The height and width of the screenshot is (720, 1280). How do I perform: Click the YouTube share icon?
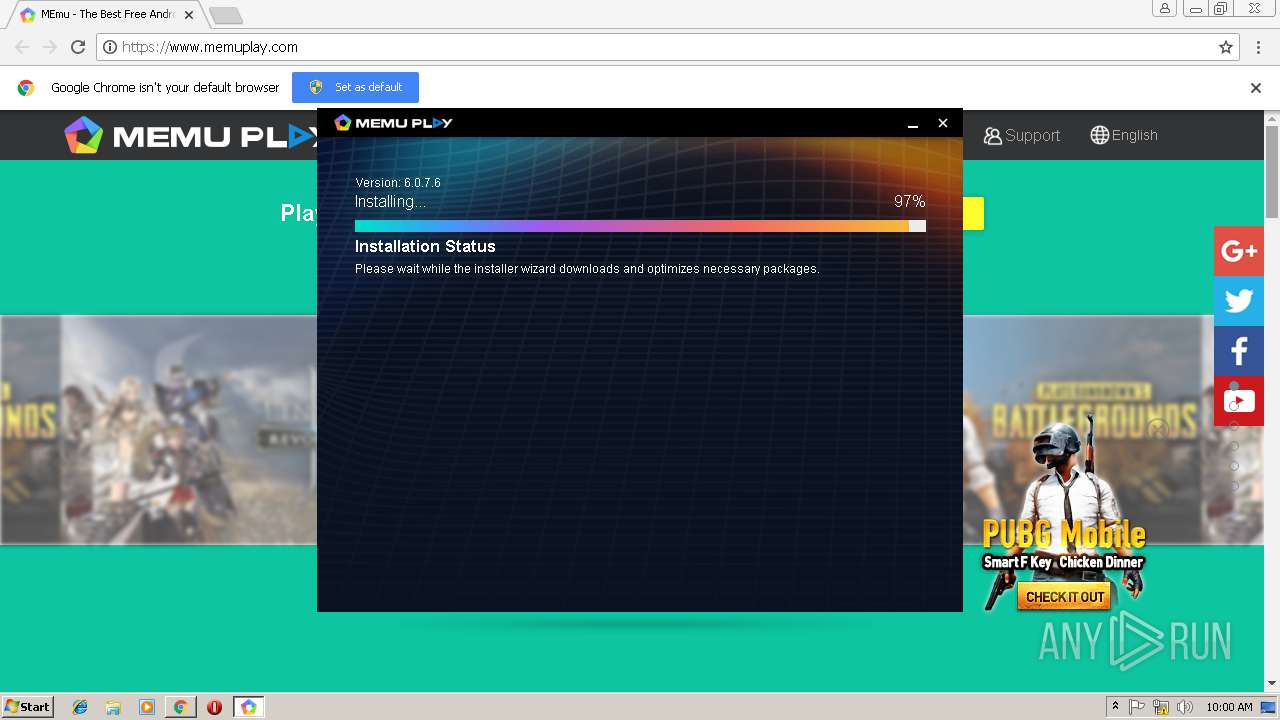[1239, 401]
